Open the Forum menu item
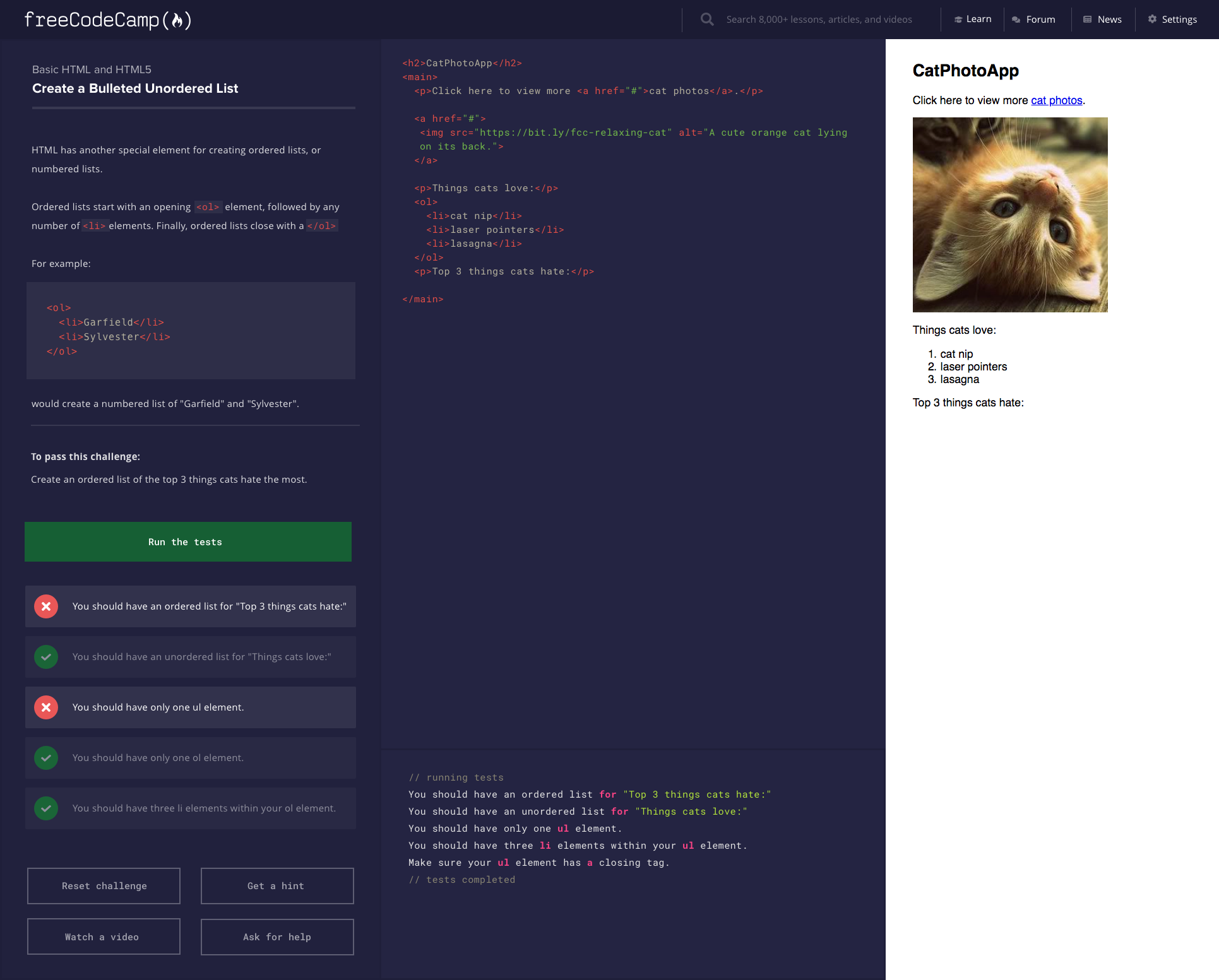1219x980 pixels. pos(1033,20)
